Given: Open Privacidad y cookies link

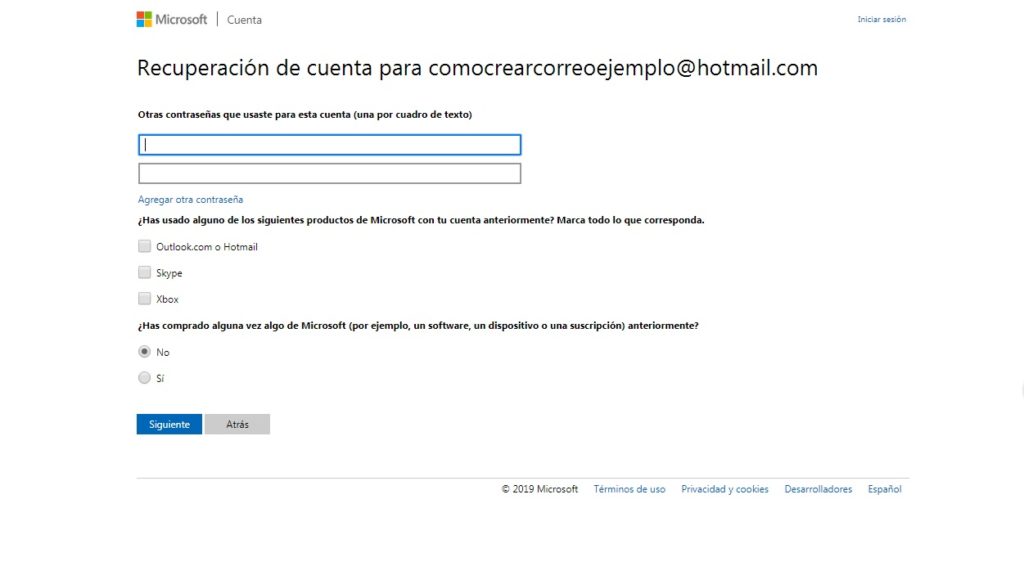Looking at the screenshot, I should [725, 489].
